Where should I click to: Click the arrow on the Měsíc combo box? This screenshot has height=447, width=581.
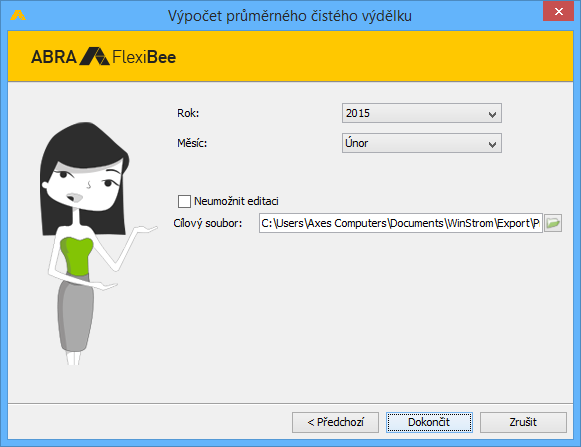point(492,144)
